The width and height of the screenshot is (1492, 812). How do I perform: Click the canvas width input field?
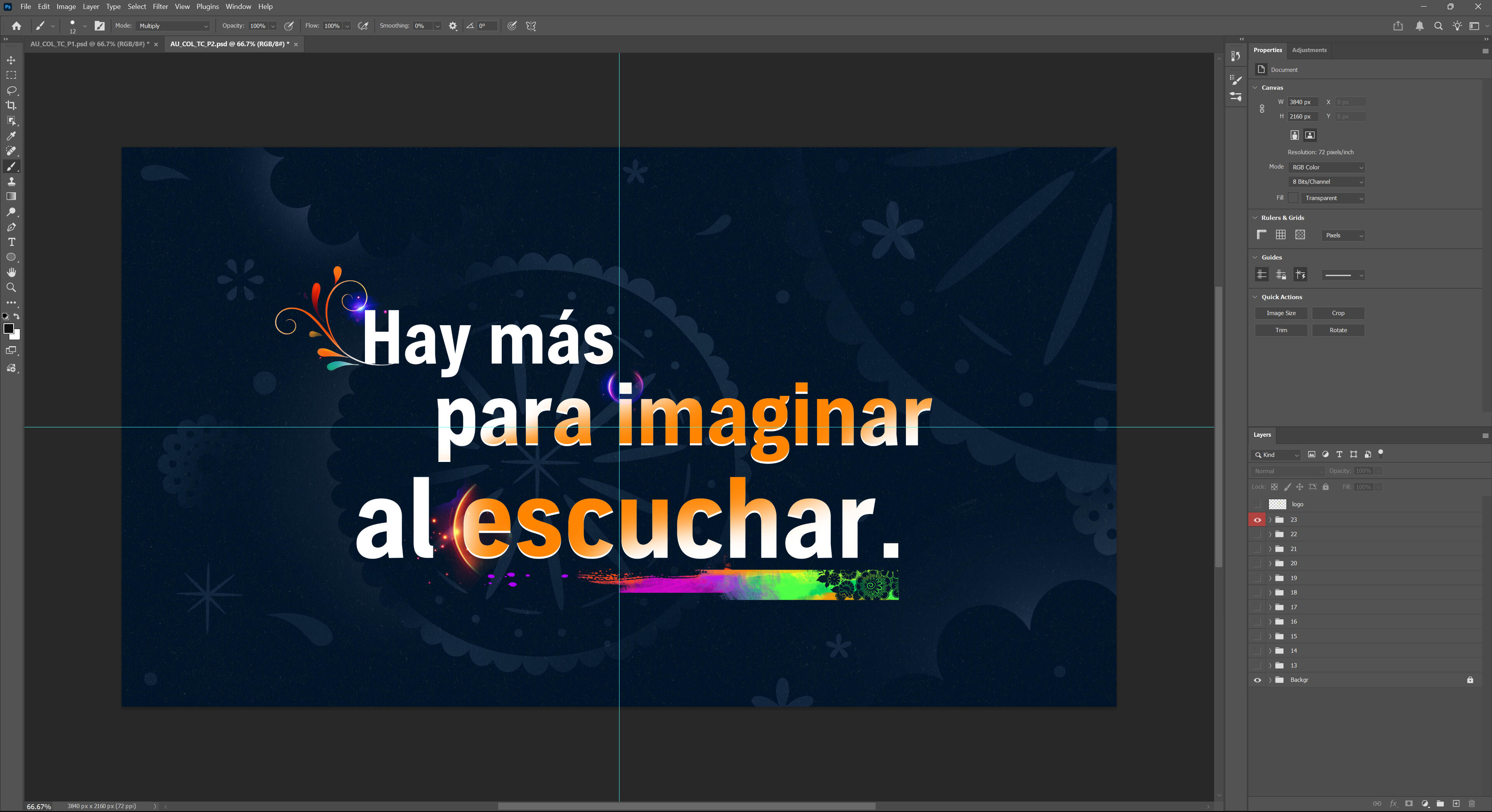(x=1302, y=102)
